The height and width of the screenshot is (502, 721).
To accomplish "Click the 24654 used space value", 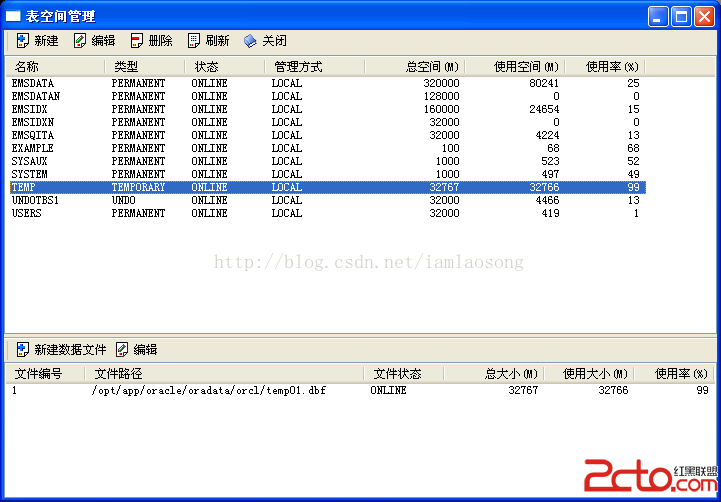I will [x=544, y=109].
